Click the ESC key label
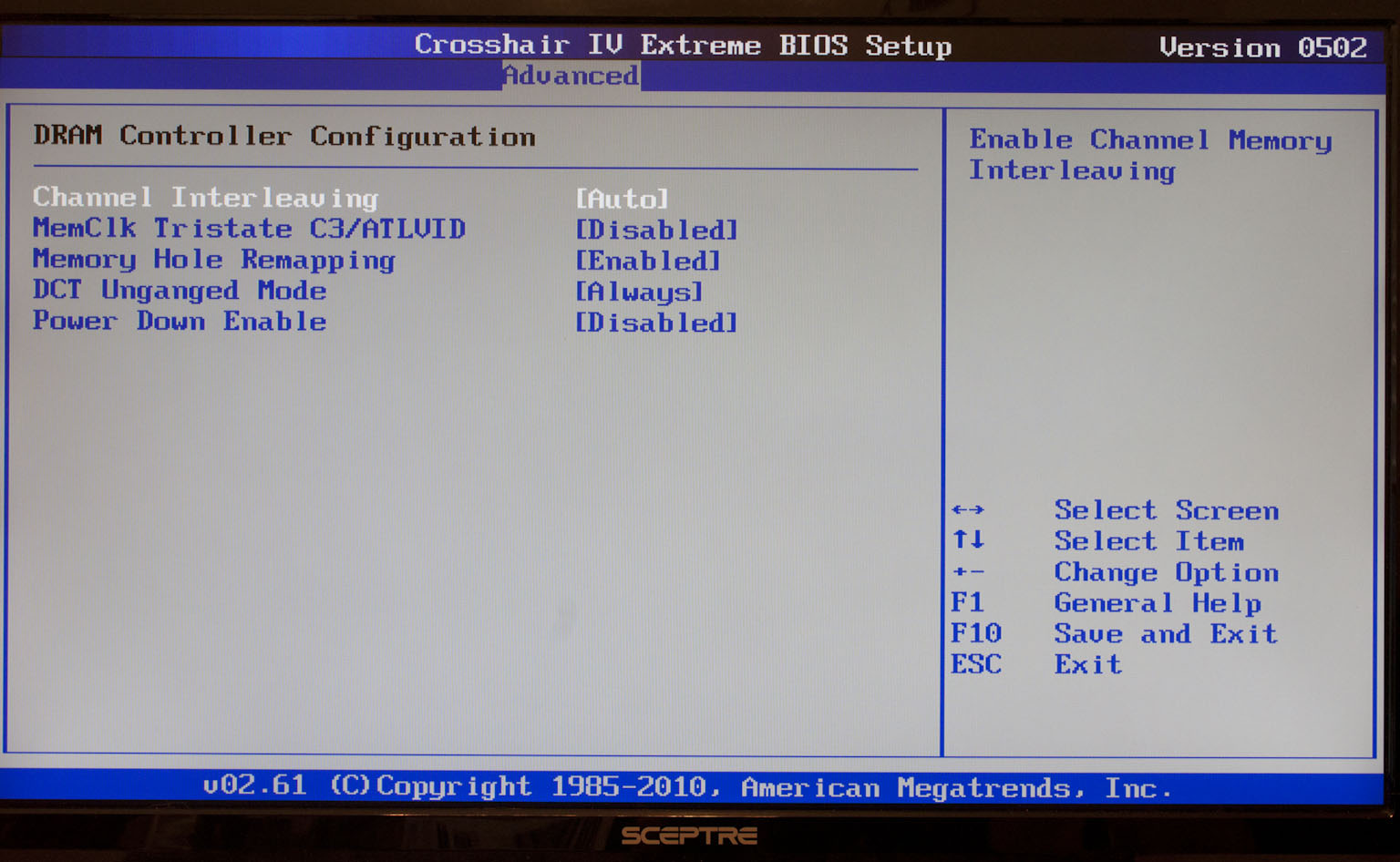Viewport: 1400px width, 862px height. point(976,664)
